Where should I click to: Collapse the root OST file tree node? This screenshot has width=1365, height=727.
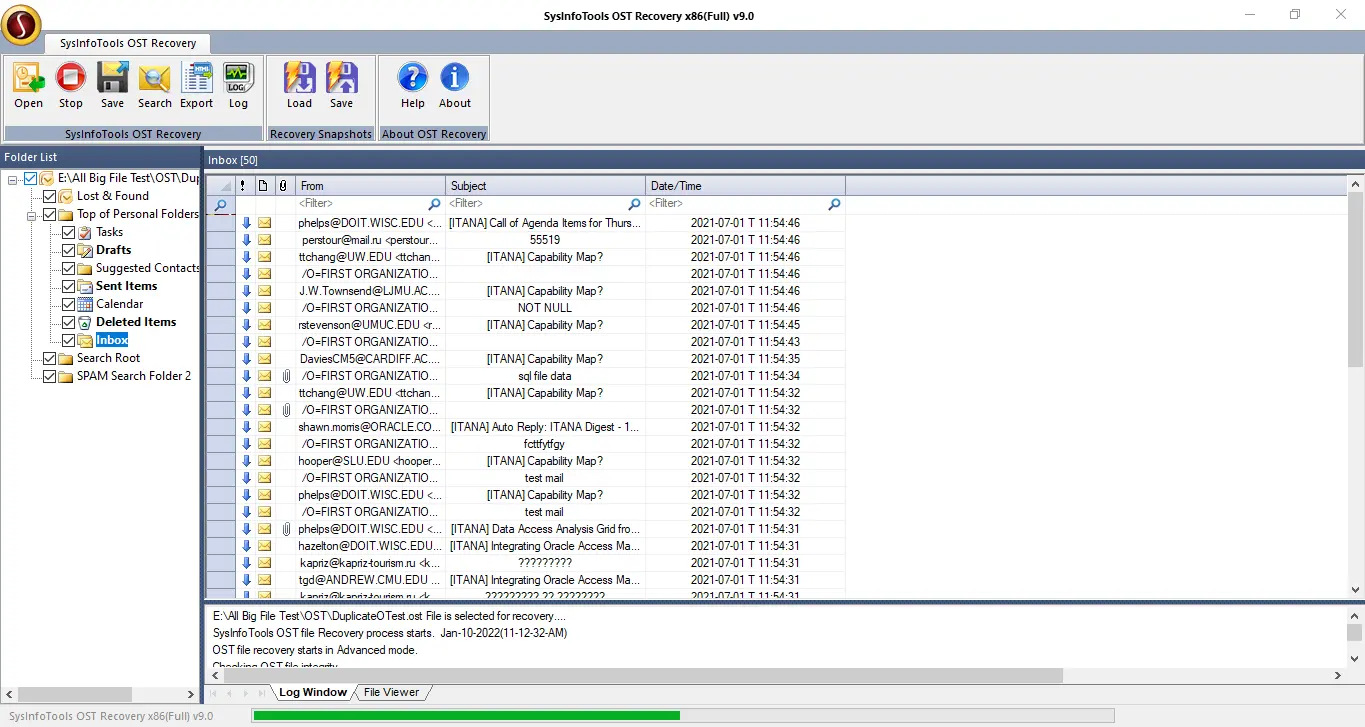pyautogui.click(x=13, y=178)
